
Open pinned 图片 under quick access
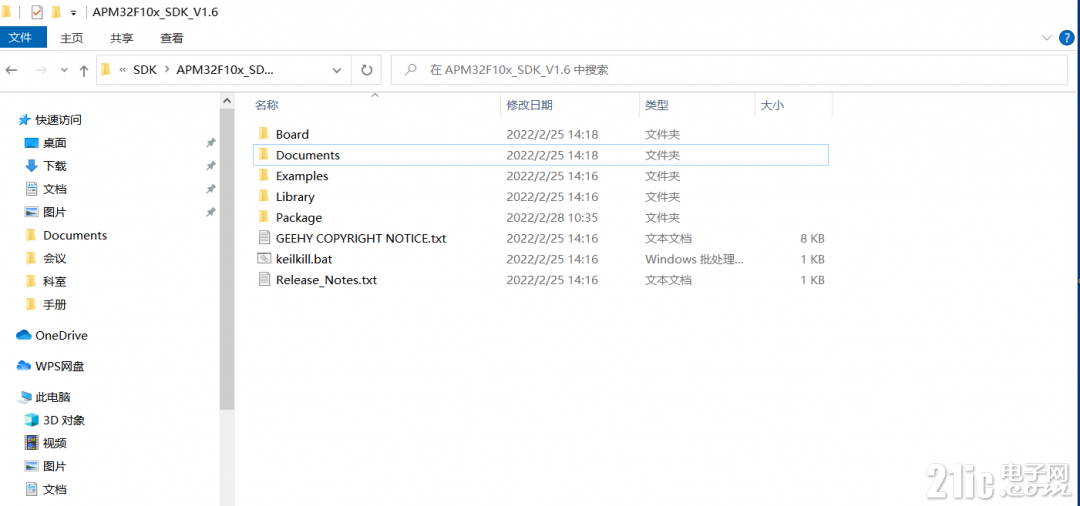[54, 212]
